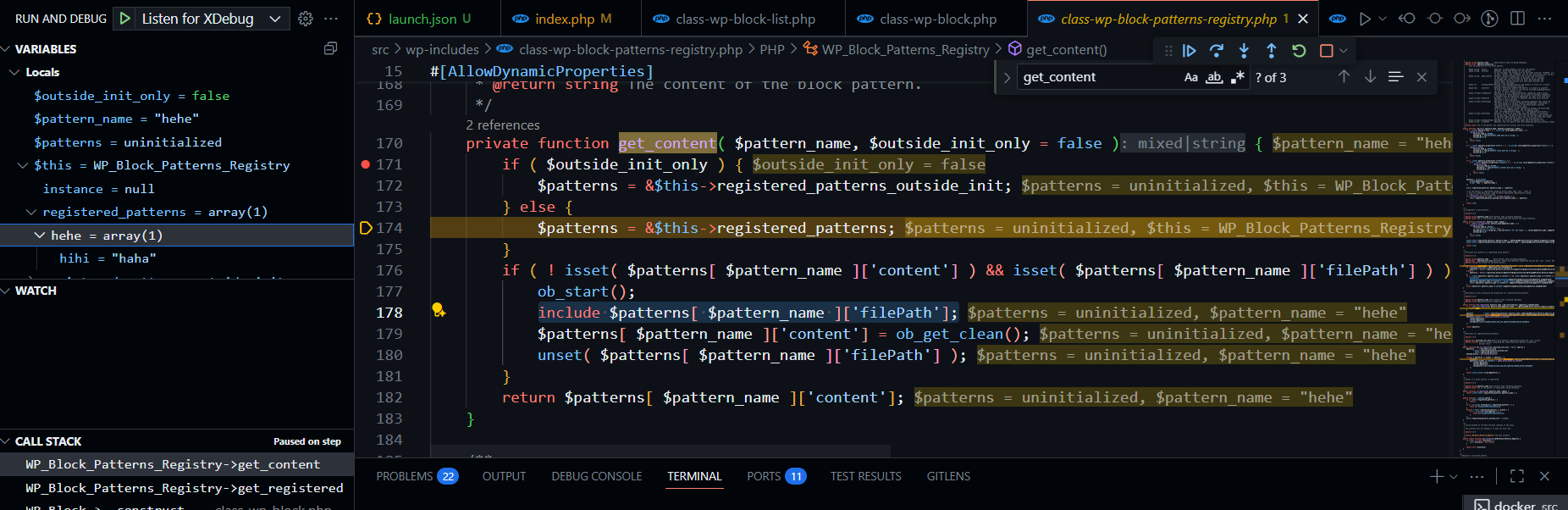The width and height of the screenshot is (1568, 510).
Task: Click the Step Over debug icon
Action: 1217,51
